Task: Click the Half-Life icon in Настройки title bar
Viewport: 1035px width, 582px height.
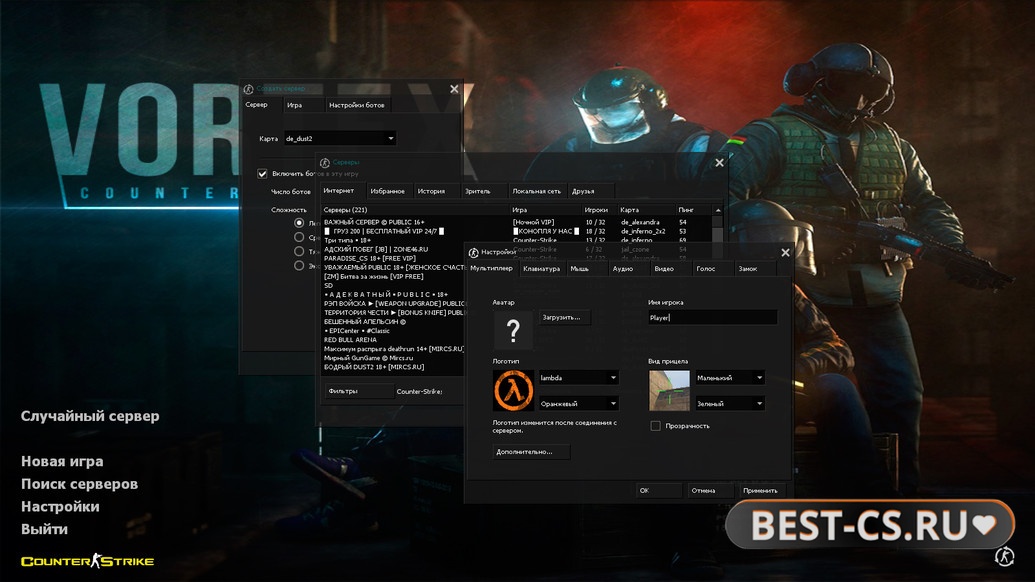Action: click(473, 253)
